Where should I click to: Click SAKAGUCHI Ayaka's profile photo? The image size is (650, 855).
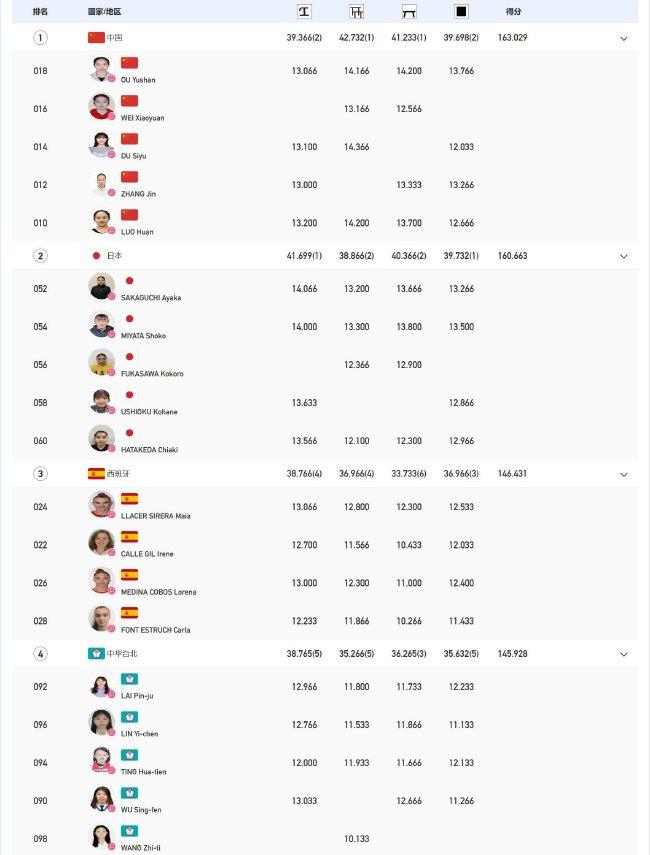pos(101,287)
